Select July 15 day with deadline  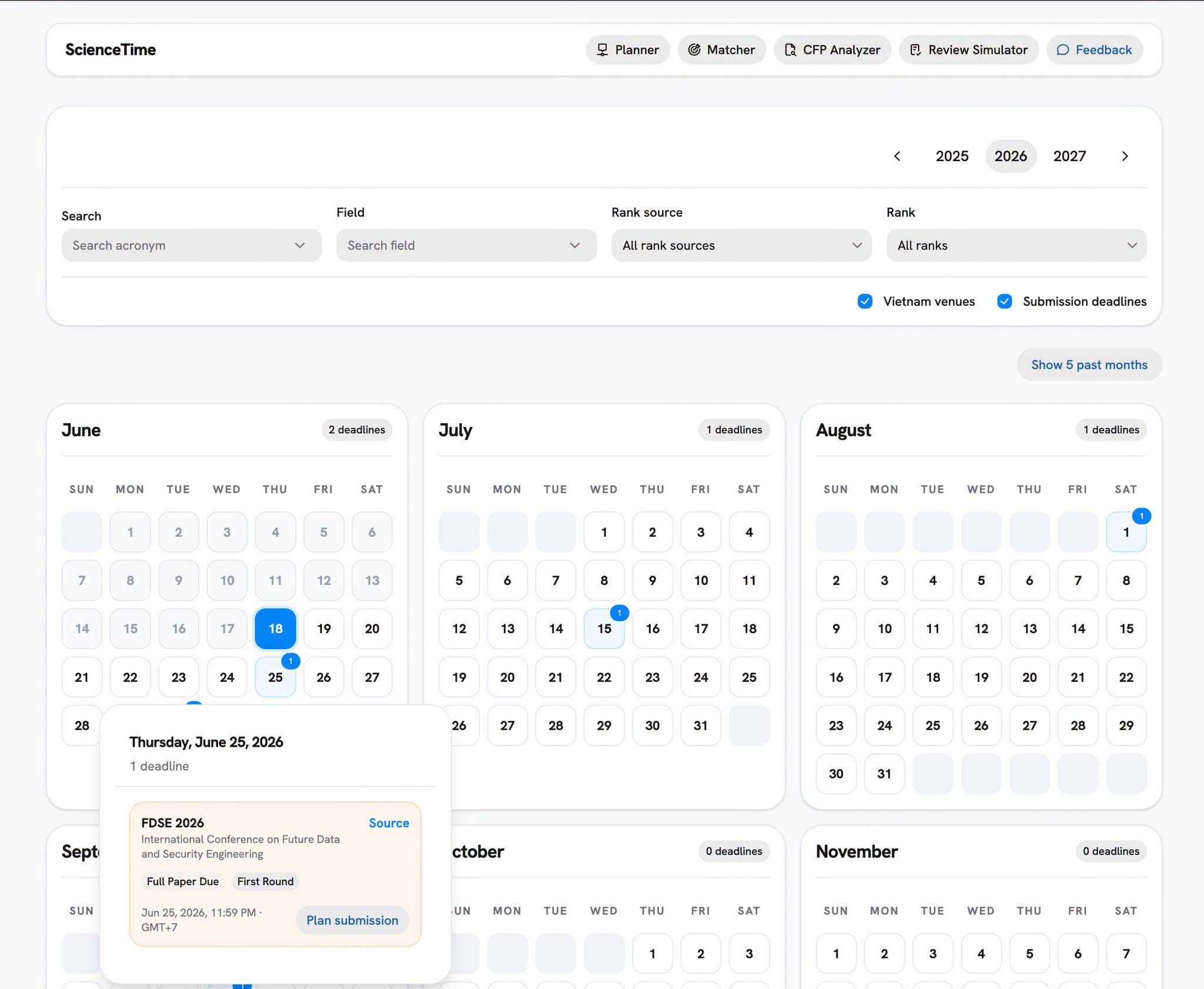pyautogui.click(x=604, y=629)
